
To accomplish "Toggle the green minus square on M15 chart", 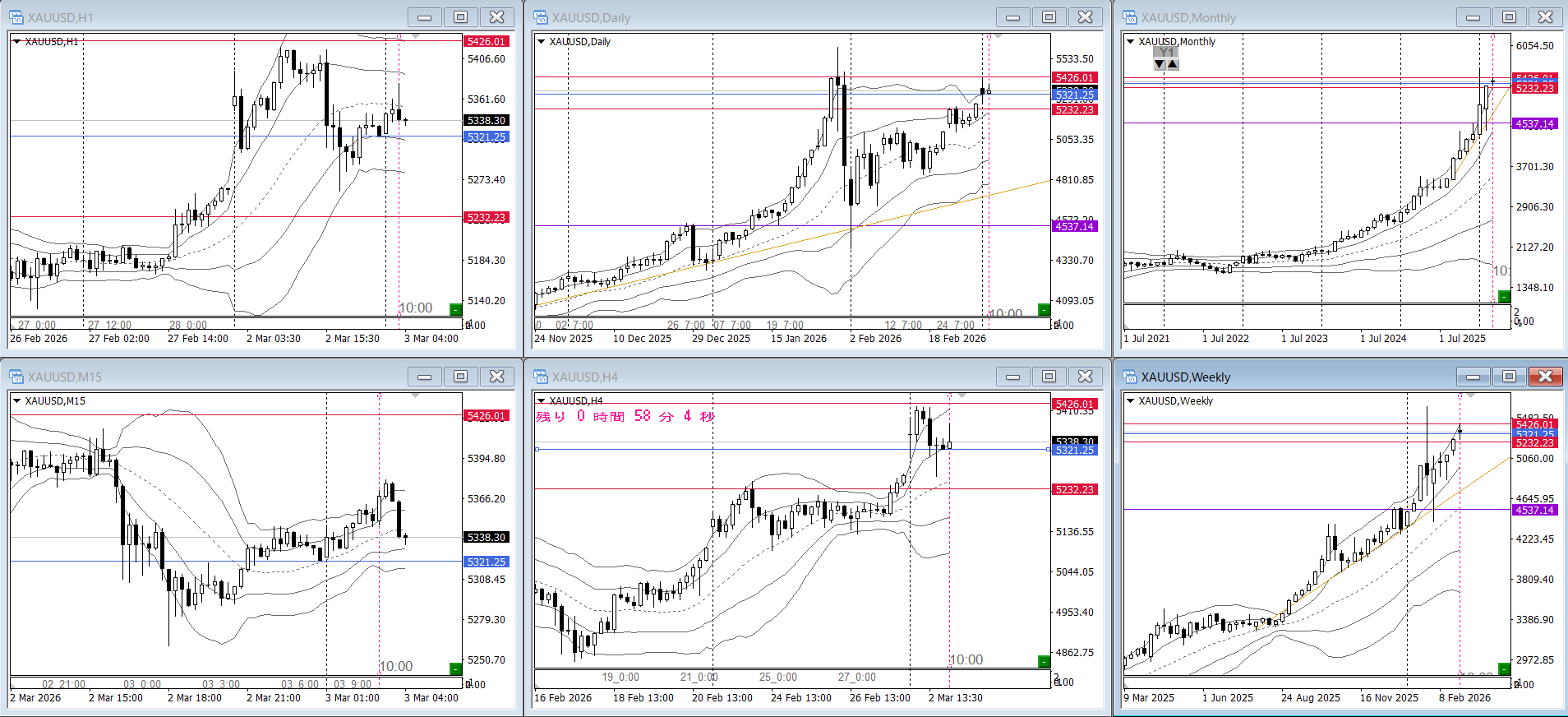I will coord(455,668).
